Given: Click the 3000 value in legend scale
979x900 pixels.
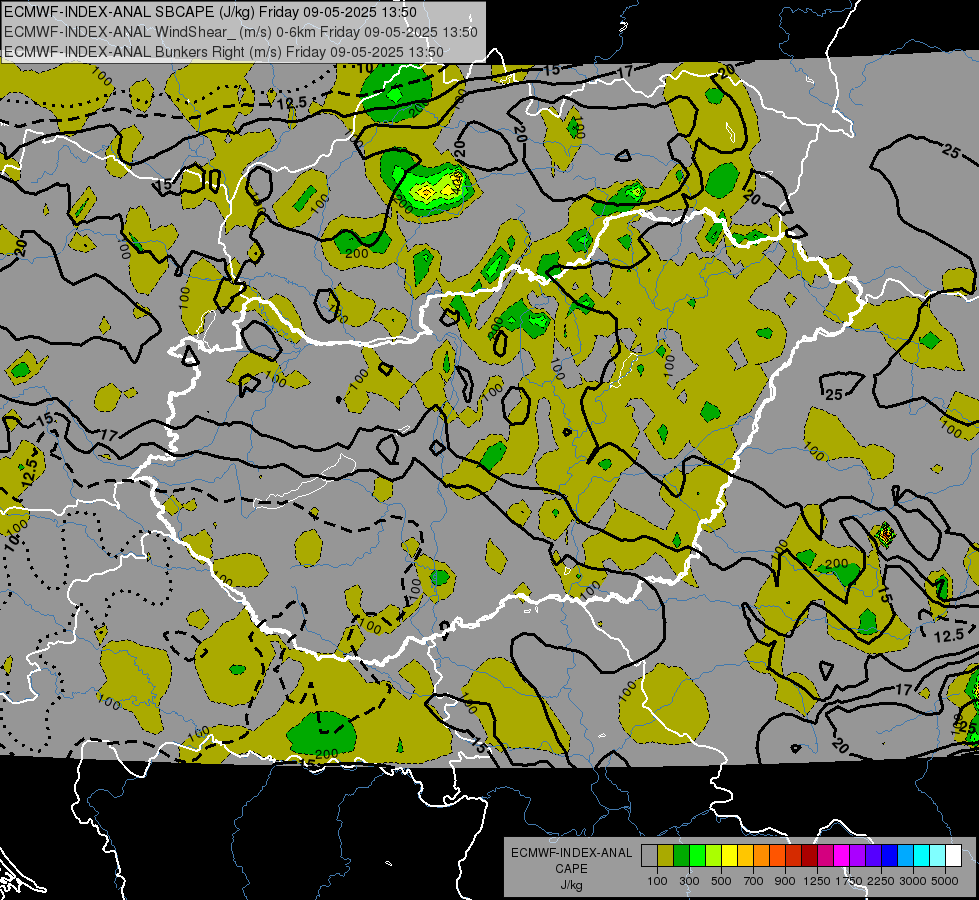Looking at the screenshot, I should [913, 881].
